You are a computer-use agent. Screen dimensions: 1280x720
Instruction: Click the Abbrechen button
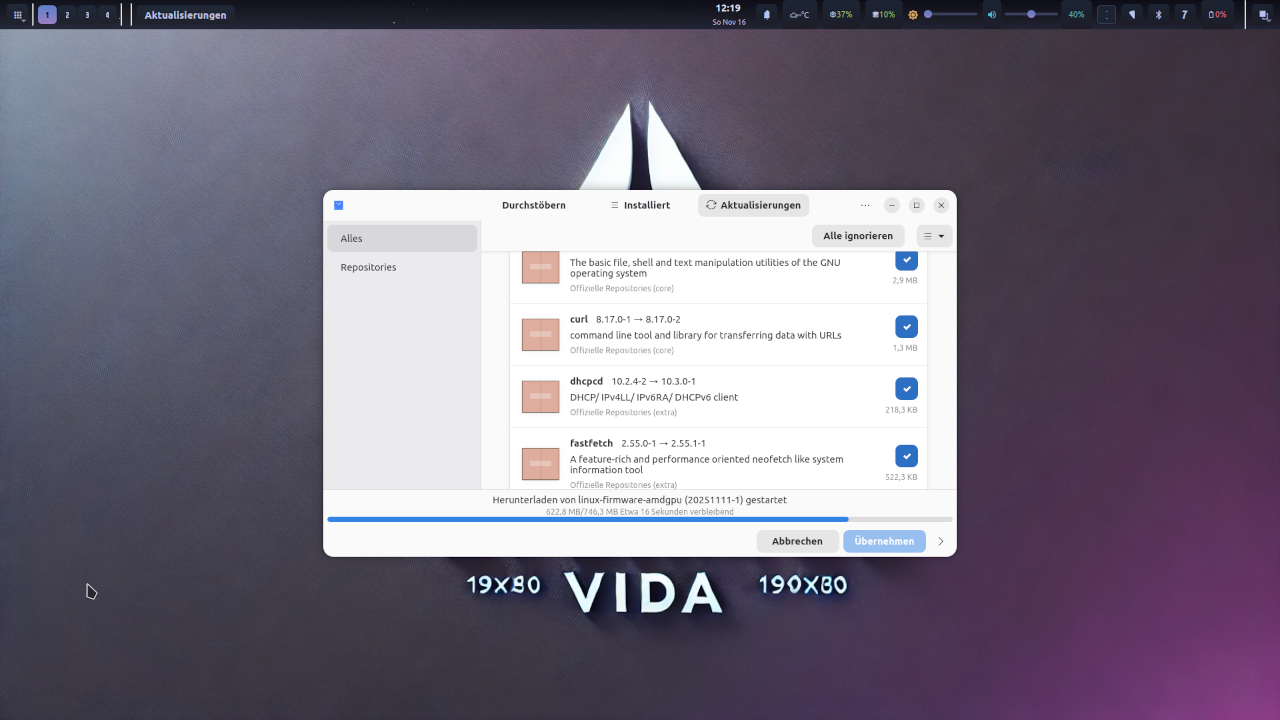(797, 541)
